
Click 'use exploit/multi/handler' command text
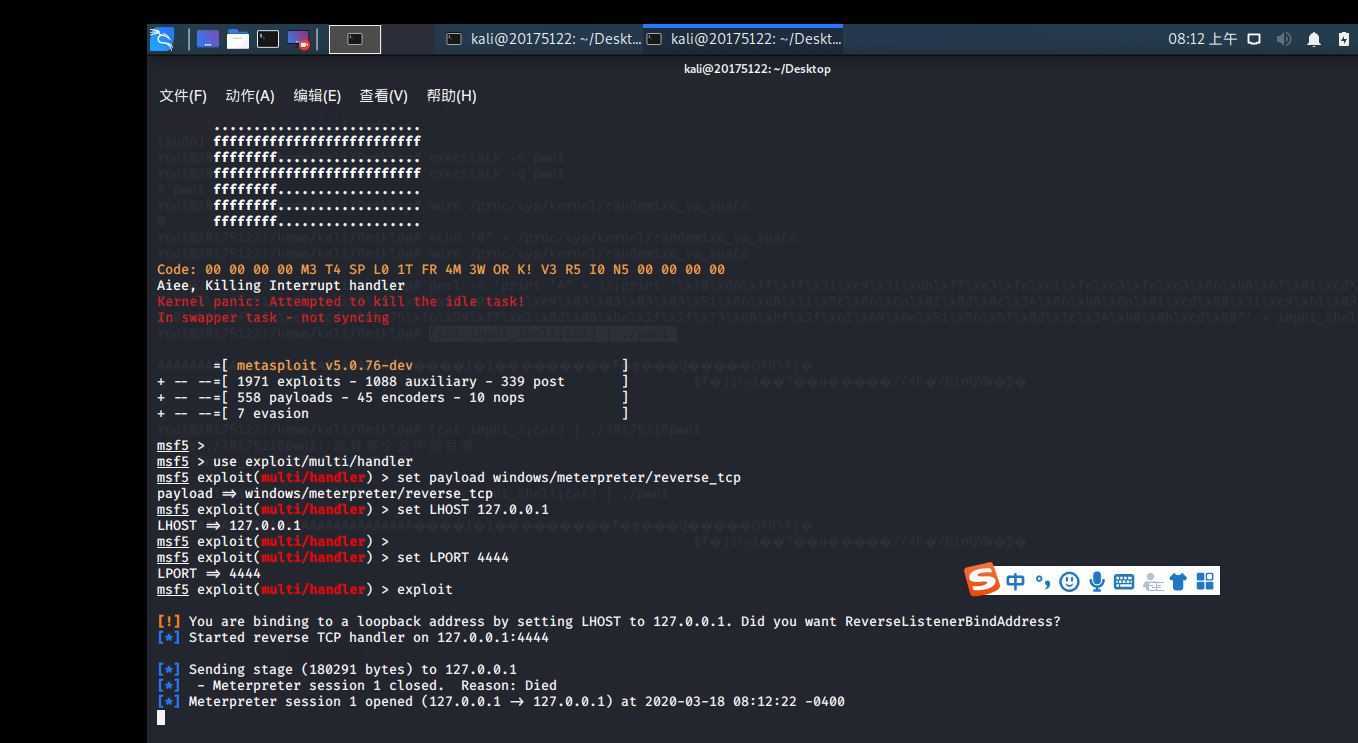pos(313,461)
